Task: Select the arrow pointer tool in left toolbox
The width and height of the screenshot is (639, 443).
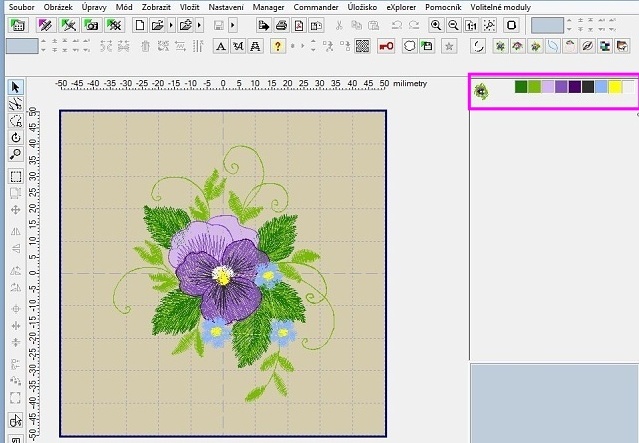Action: click(x=16, y=88)
